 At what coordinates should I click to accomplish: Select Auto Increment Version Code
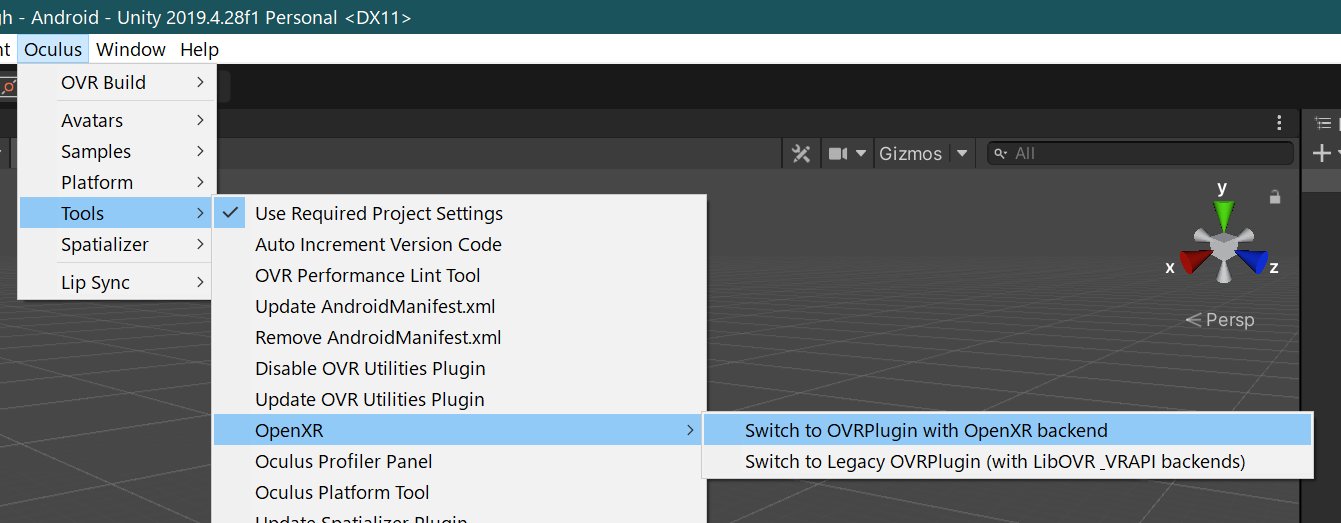460,244
